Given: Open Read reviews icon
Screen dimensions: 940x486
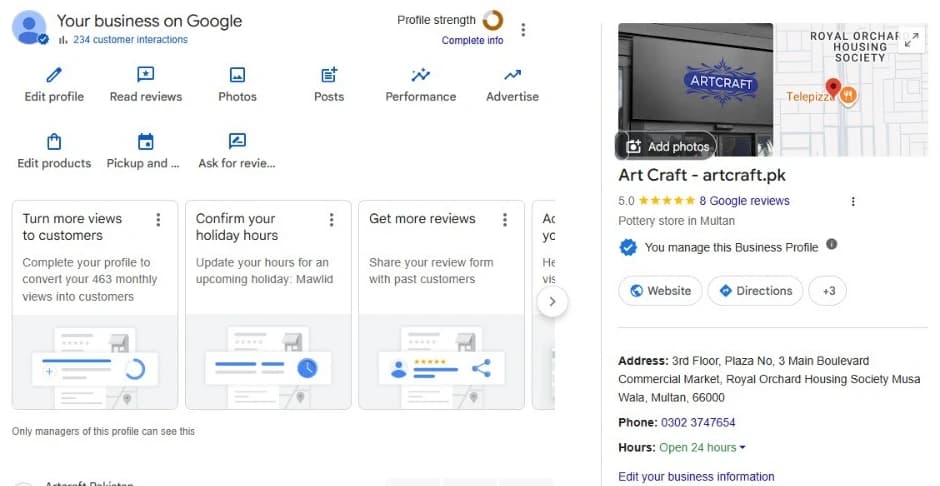Looking at the screenshot, I should pos(146,75).
